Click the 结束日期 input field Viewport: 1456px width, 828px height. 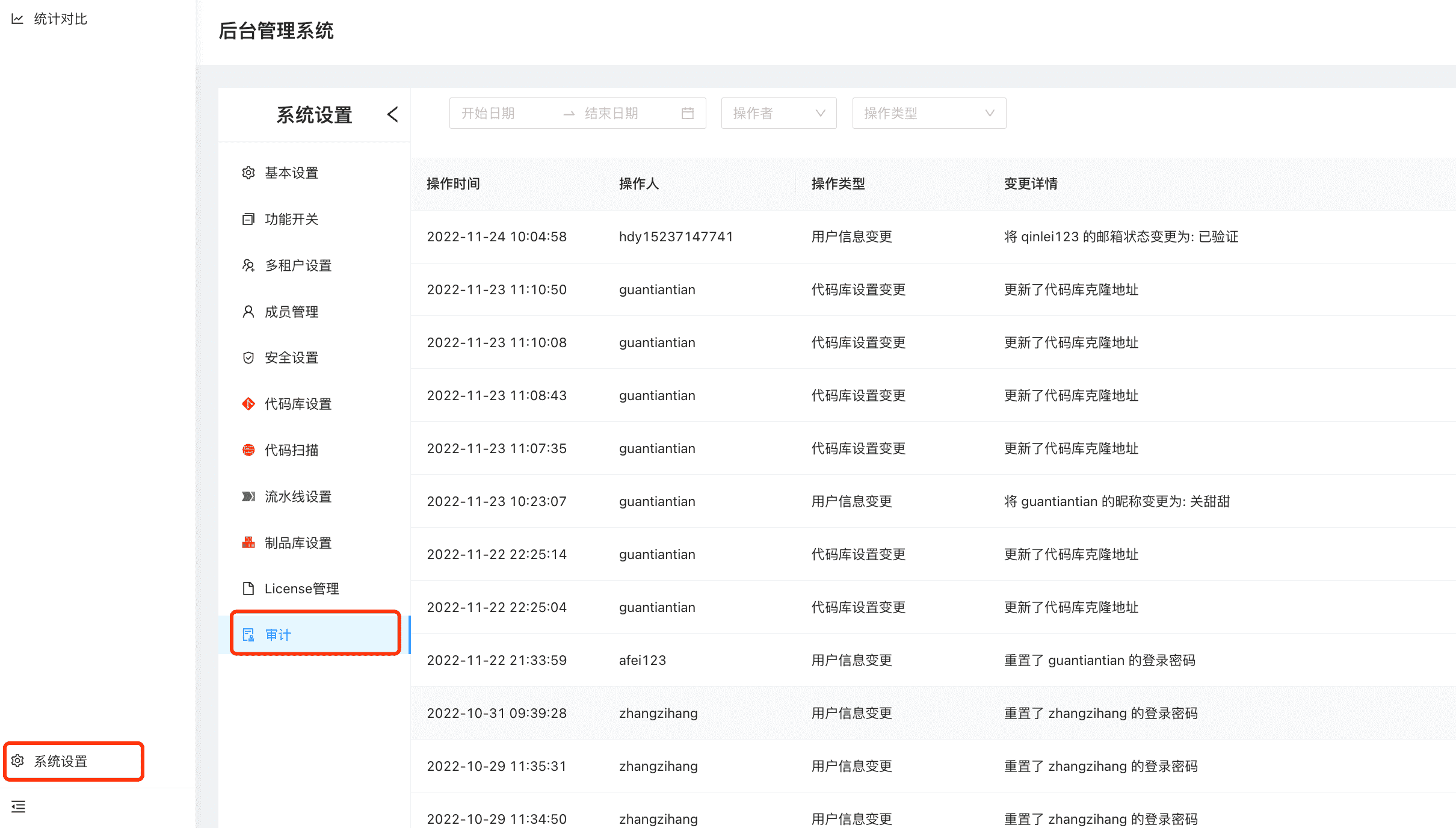pyautogui.click(x=626, y=113)
